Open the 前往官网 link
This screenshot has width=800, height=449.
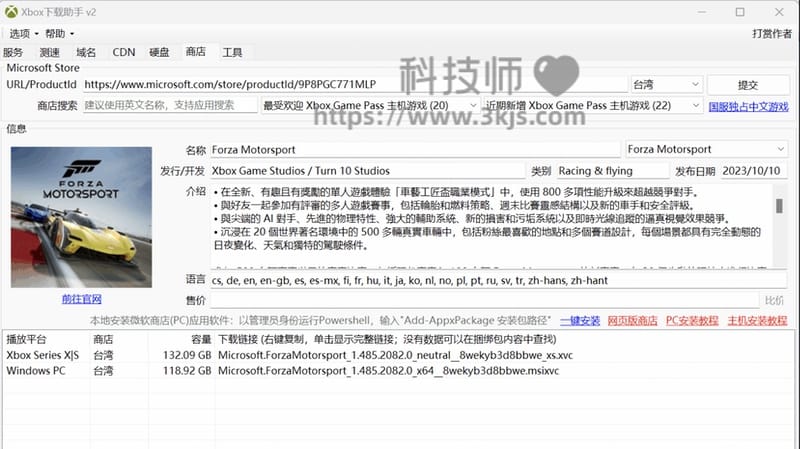tap(82, 299)
